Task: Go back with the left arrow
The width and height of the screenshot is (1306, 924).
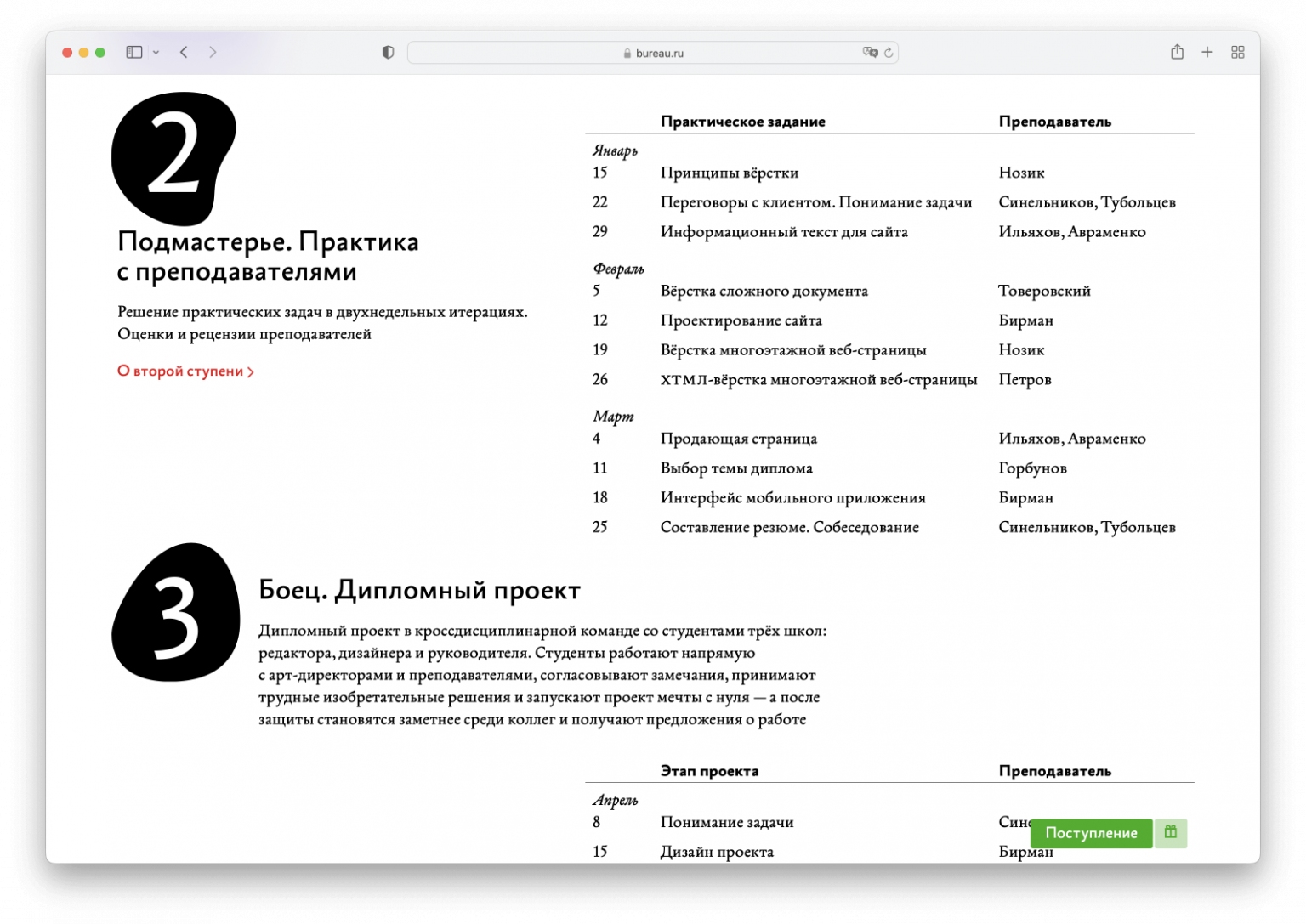Action: click(x=184, y=53)
